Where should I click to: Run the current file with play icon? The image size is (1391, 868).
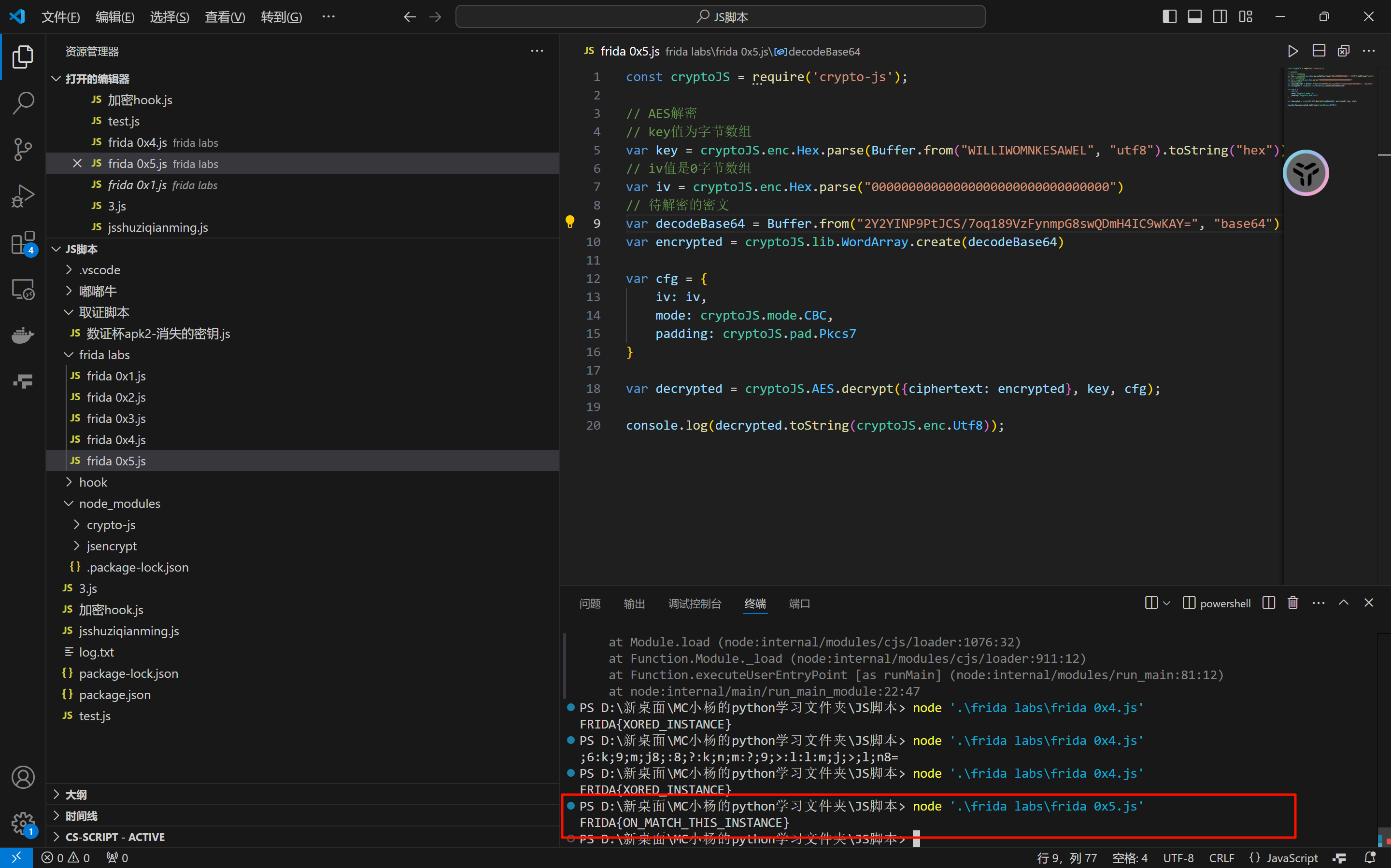1292,51
